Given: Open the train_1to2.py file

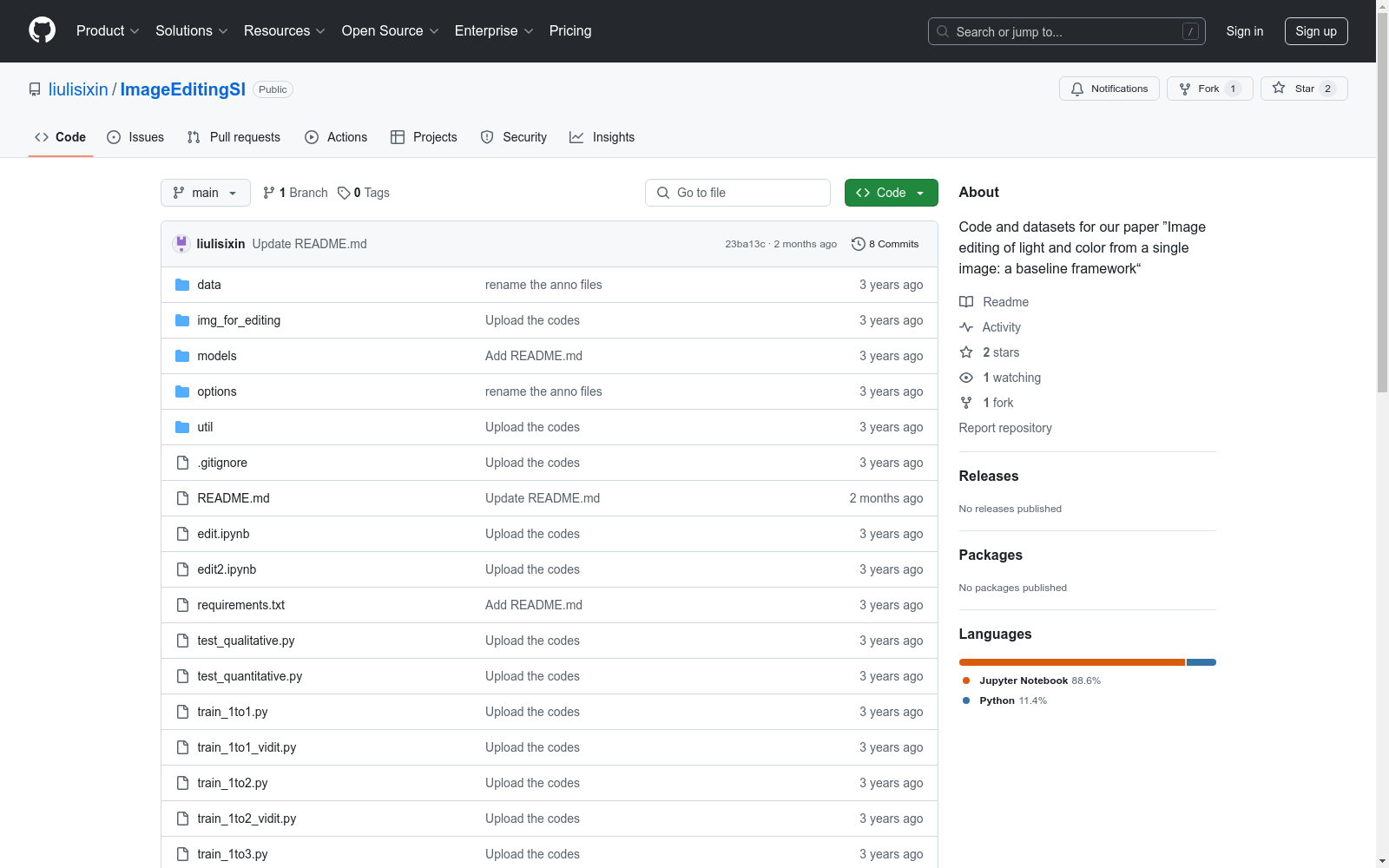Looking at the screenshot, I should tap(232, 783).
